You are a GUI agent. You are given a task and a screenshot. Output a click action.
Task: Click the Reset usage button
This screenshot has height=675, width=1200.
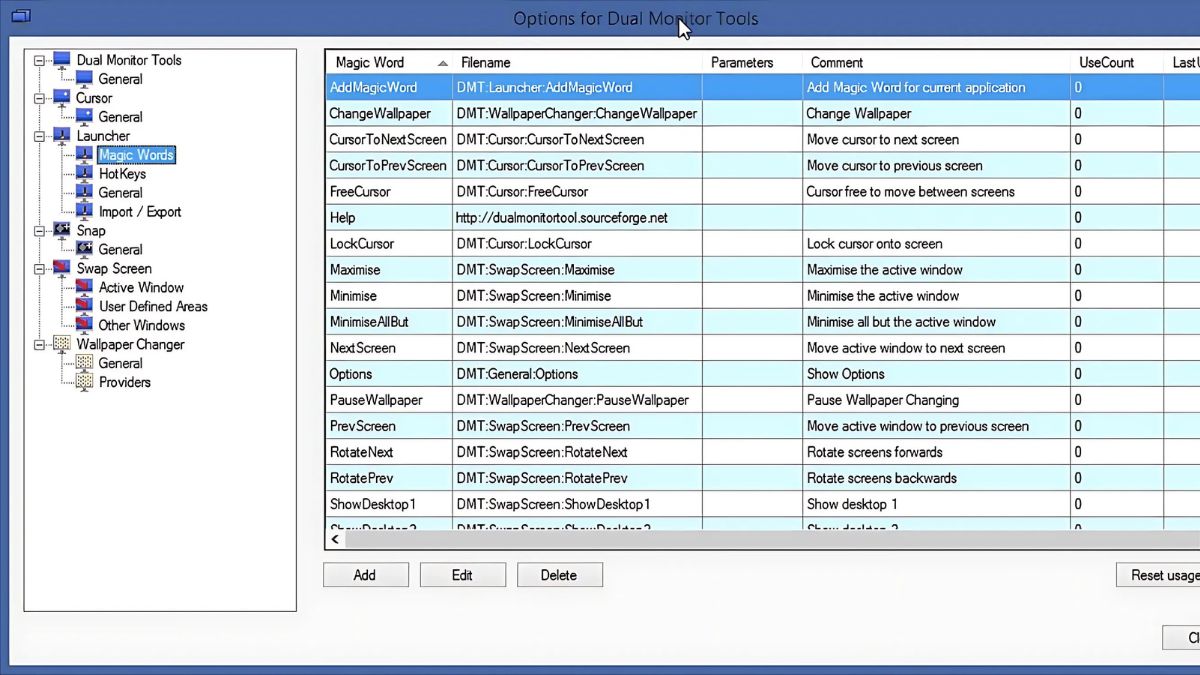pyautogui.click(x=1158, y=575)
